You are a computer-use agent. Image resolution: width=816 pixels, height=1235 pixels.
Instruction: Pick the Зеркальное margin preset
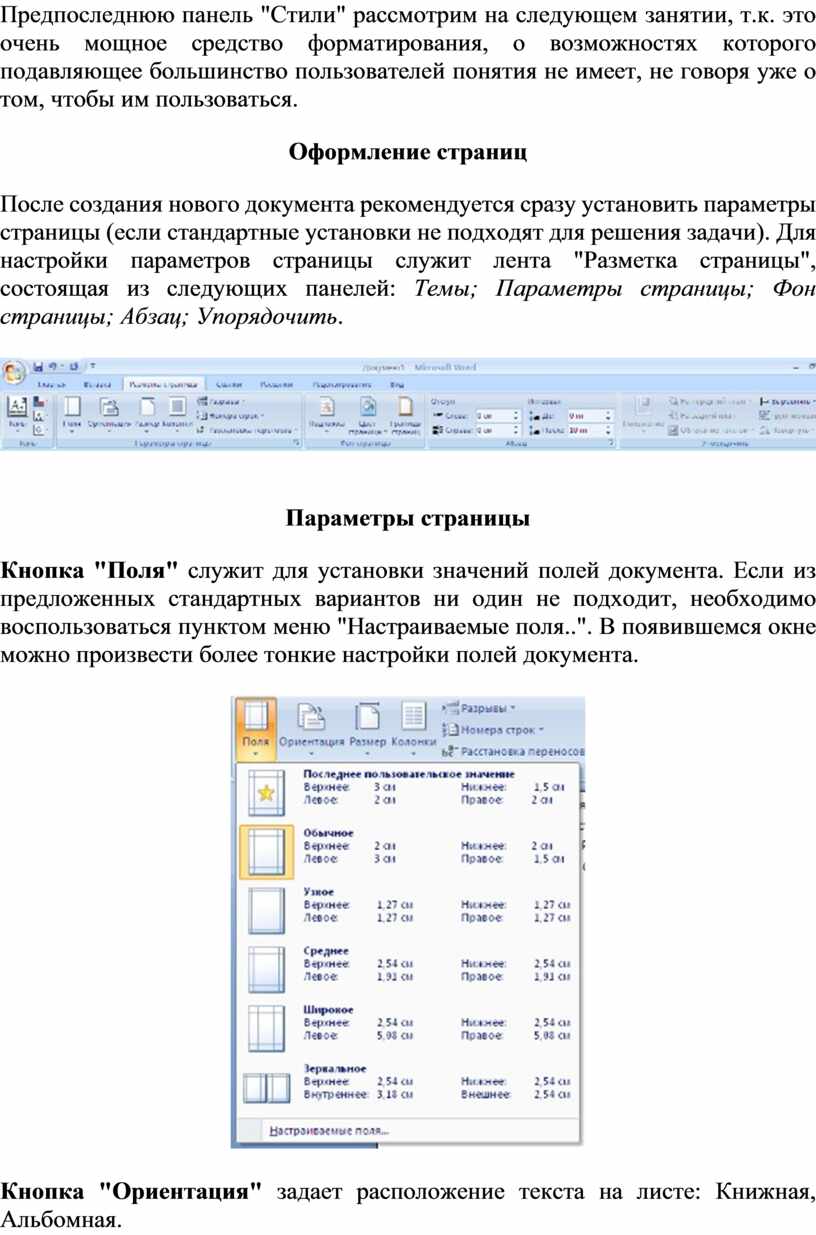tap(410, 1087)
